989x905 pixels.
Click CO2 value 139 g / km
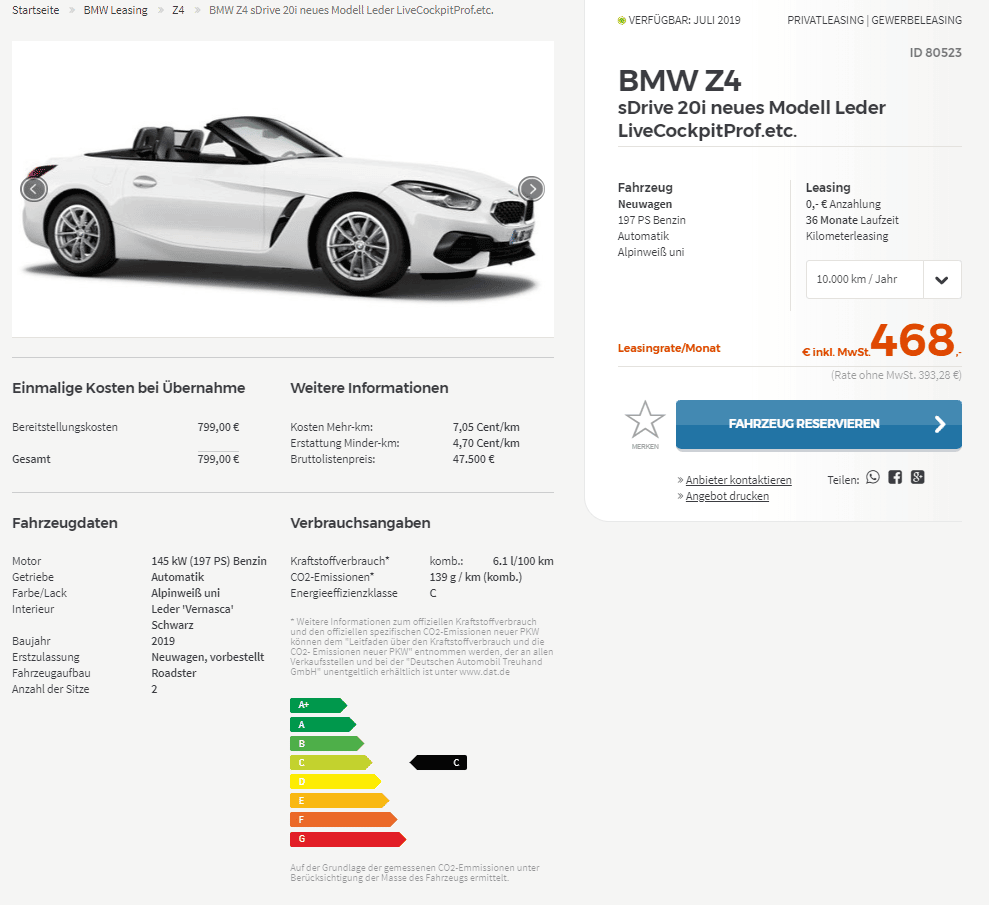476,577
